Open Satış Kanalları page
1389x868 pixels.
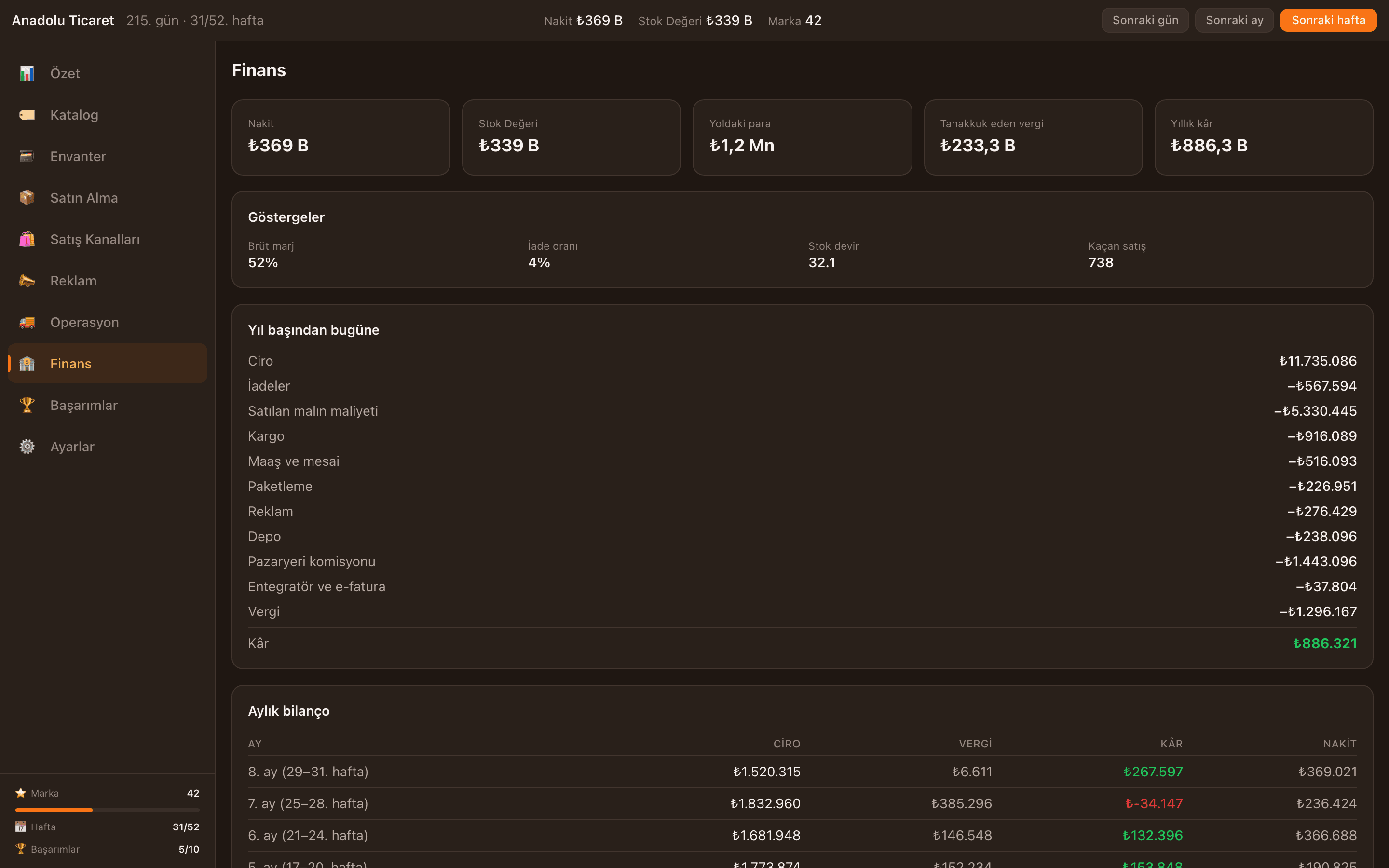108,239
